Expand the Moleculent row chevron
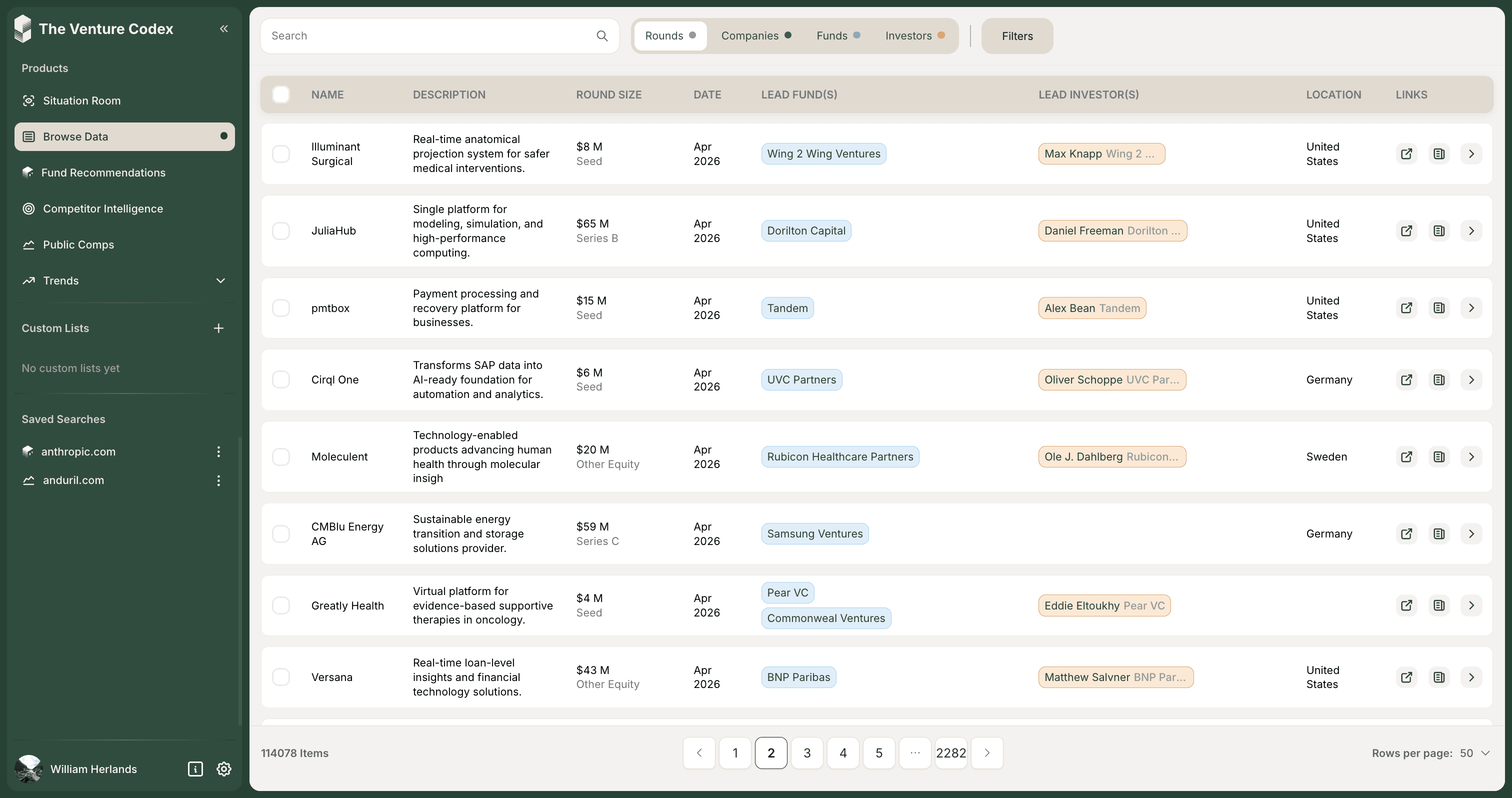Viewport: 1512px width, 798px height. (1471, 456)
